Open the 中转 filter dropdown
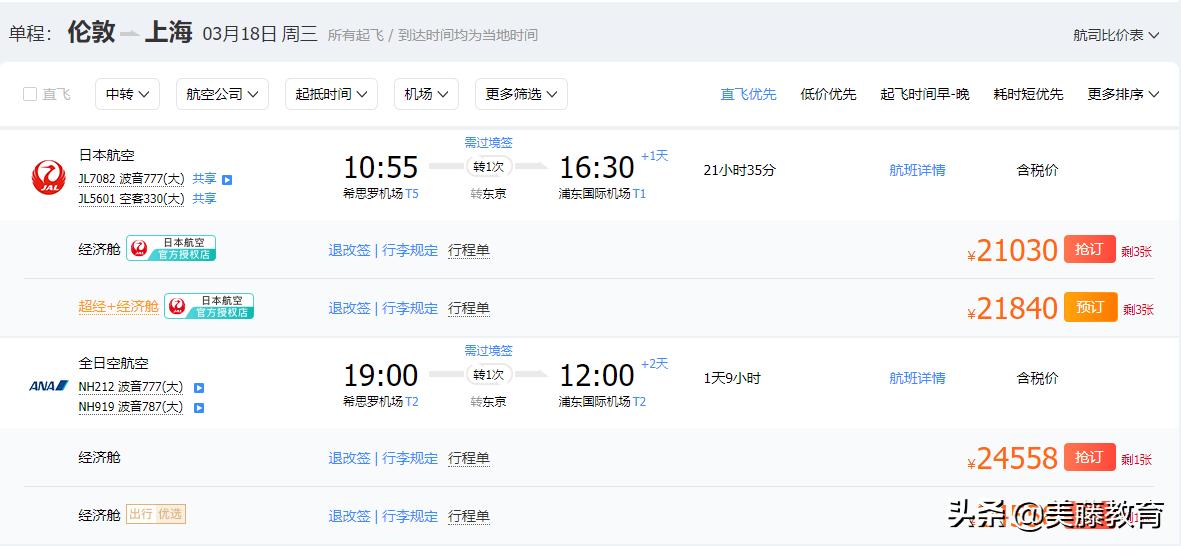This screenshot has width=1181, height=546. click(x=127, y=94)
